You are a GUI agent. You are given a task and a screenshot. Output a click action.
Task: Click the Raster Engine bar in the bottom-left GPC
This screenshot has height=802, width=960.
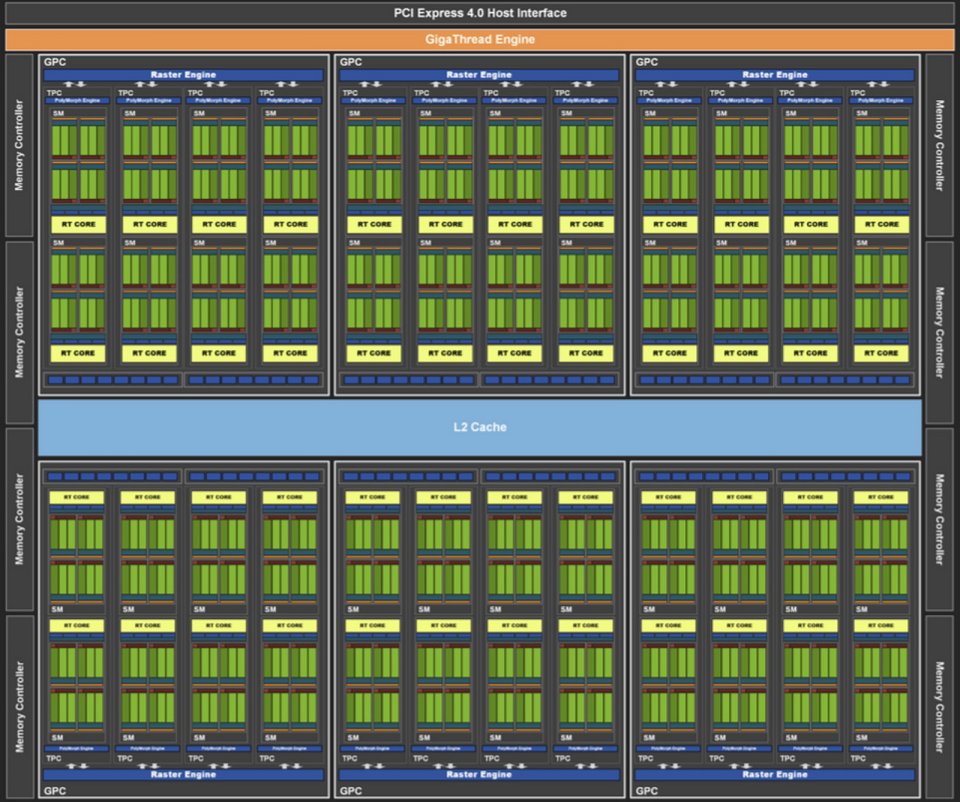tap(183, 774)
